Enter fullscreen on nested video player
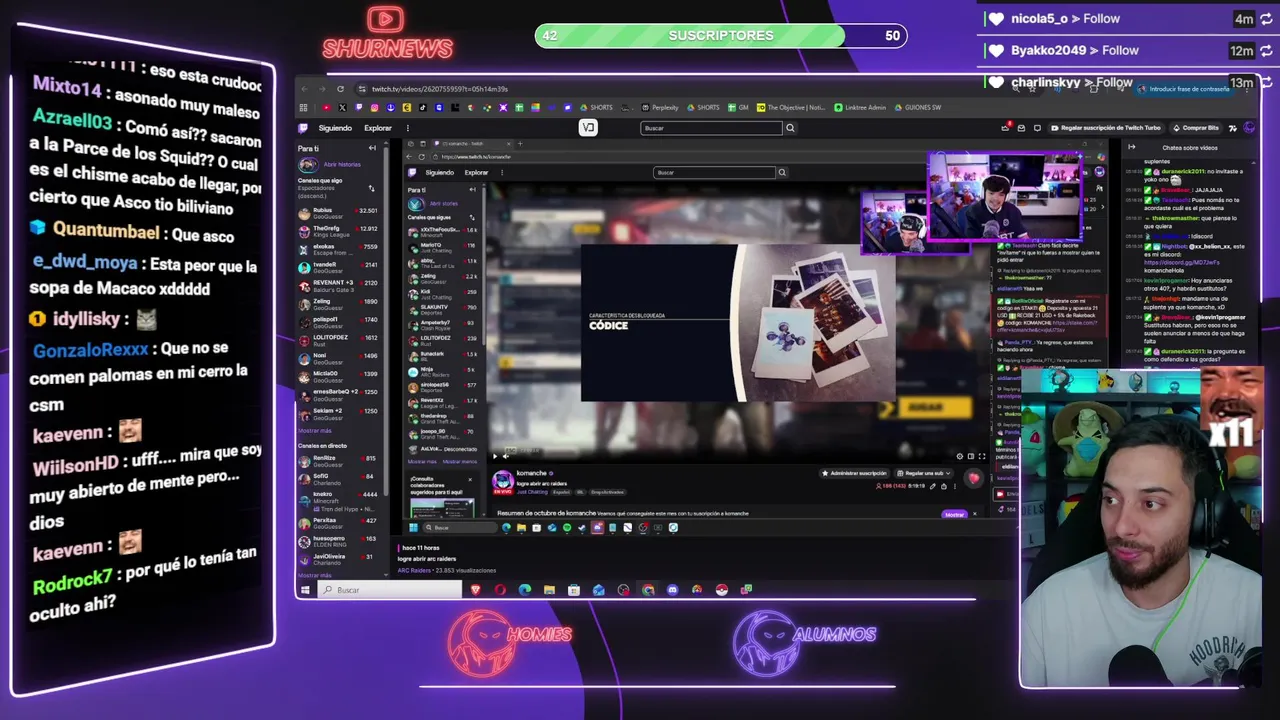 (x=981, y=456)
